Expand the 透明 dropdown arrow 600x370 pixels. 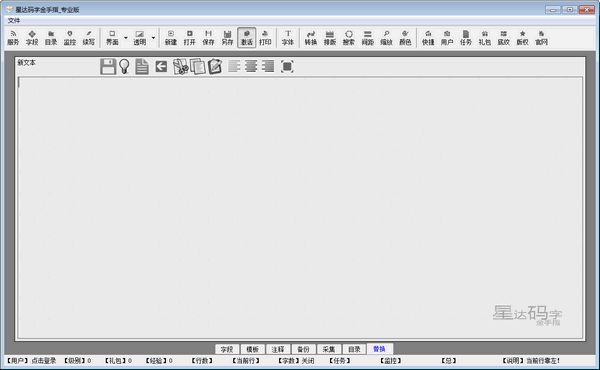pyautogui.click(x=153, y=37)
